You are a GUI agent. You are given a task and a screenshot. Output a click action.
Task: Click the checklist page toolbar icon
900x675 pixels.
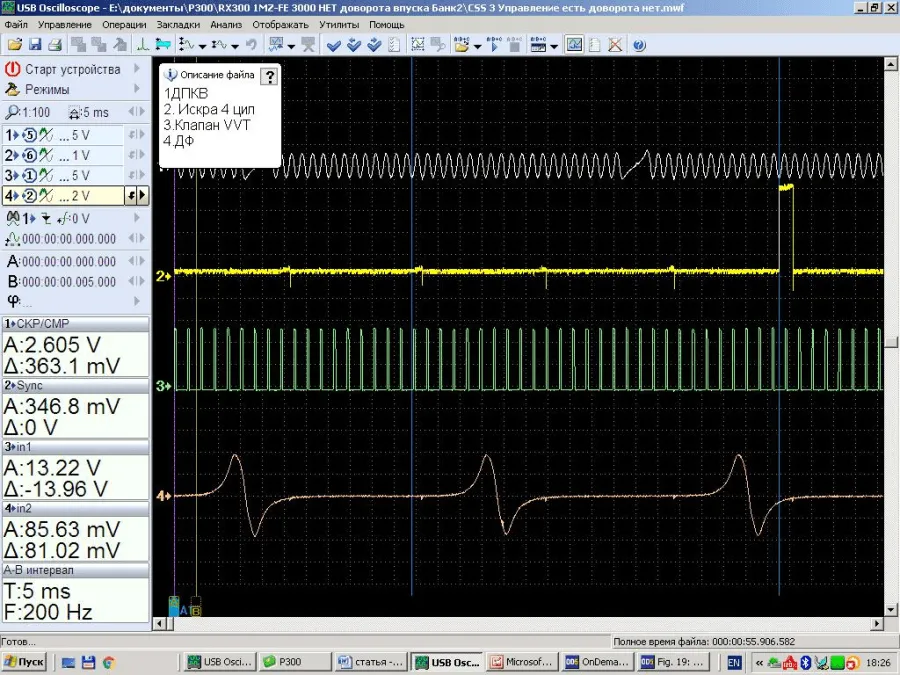tap(394, 45)
